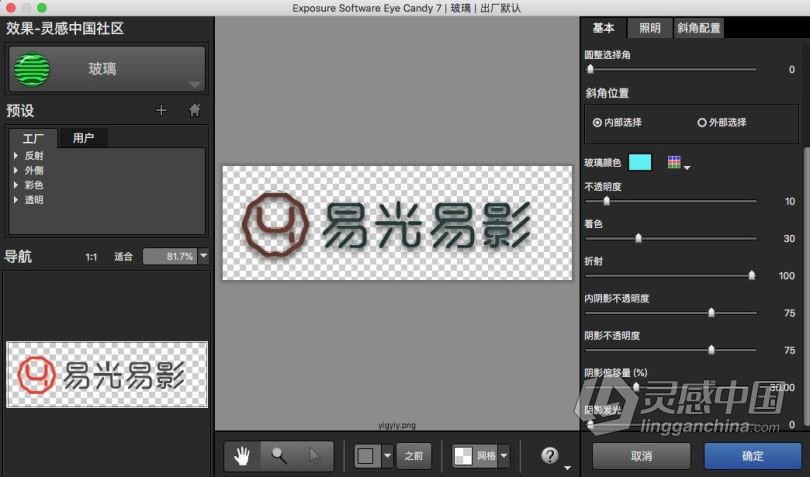Viewport: 810px width, 477px height.
Task: Click the 着色 slider handle
Action: coord(638,238)
